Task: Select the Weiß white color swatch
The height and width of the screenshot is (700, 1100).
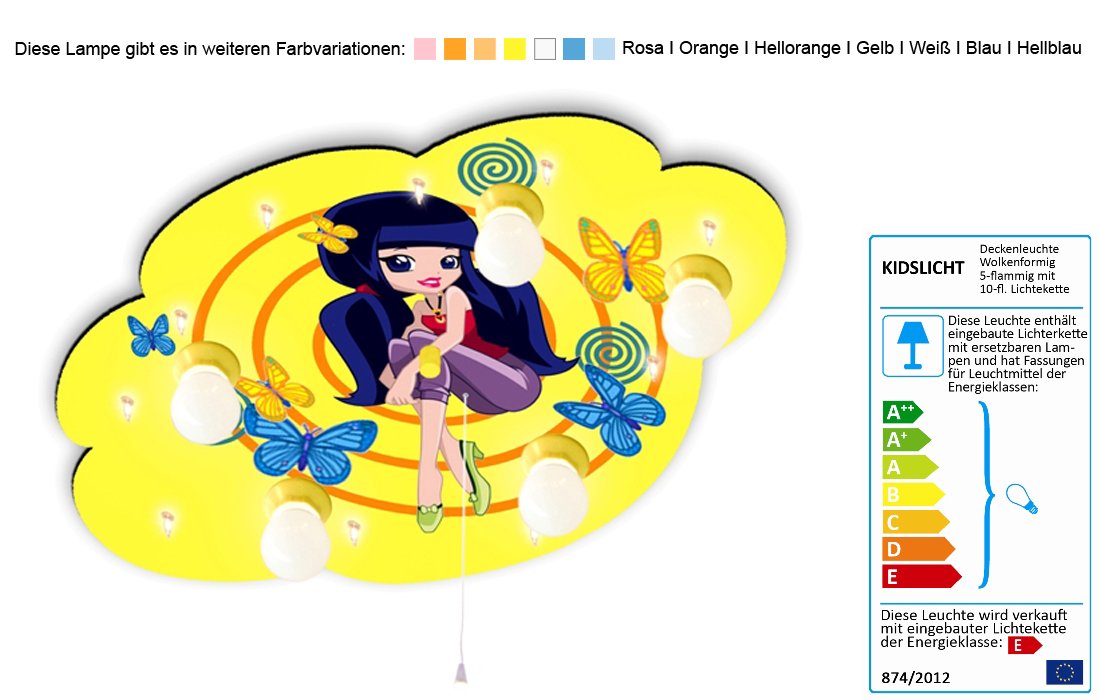Action: pyautogui.click(x=545, y=48)
